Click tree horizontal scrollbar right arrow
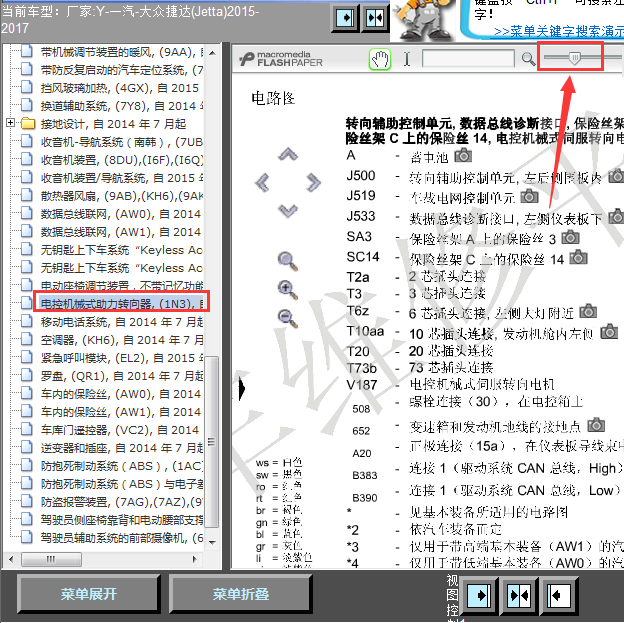Viewport: 624px width, 623px height. (x=194, y=559)
